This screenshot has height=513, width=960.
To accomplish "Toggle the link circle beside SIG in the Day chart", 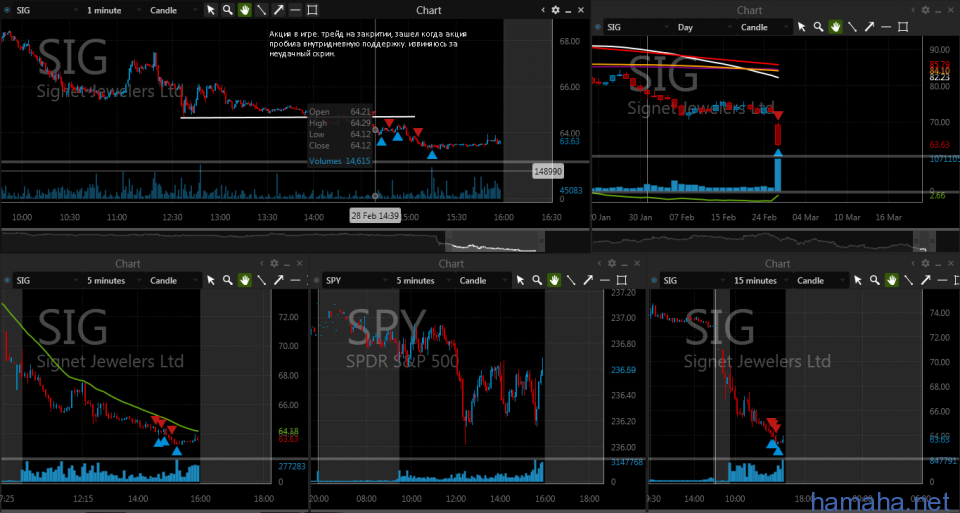I will pos(598,27).
